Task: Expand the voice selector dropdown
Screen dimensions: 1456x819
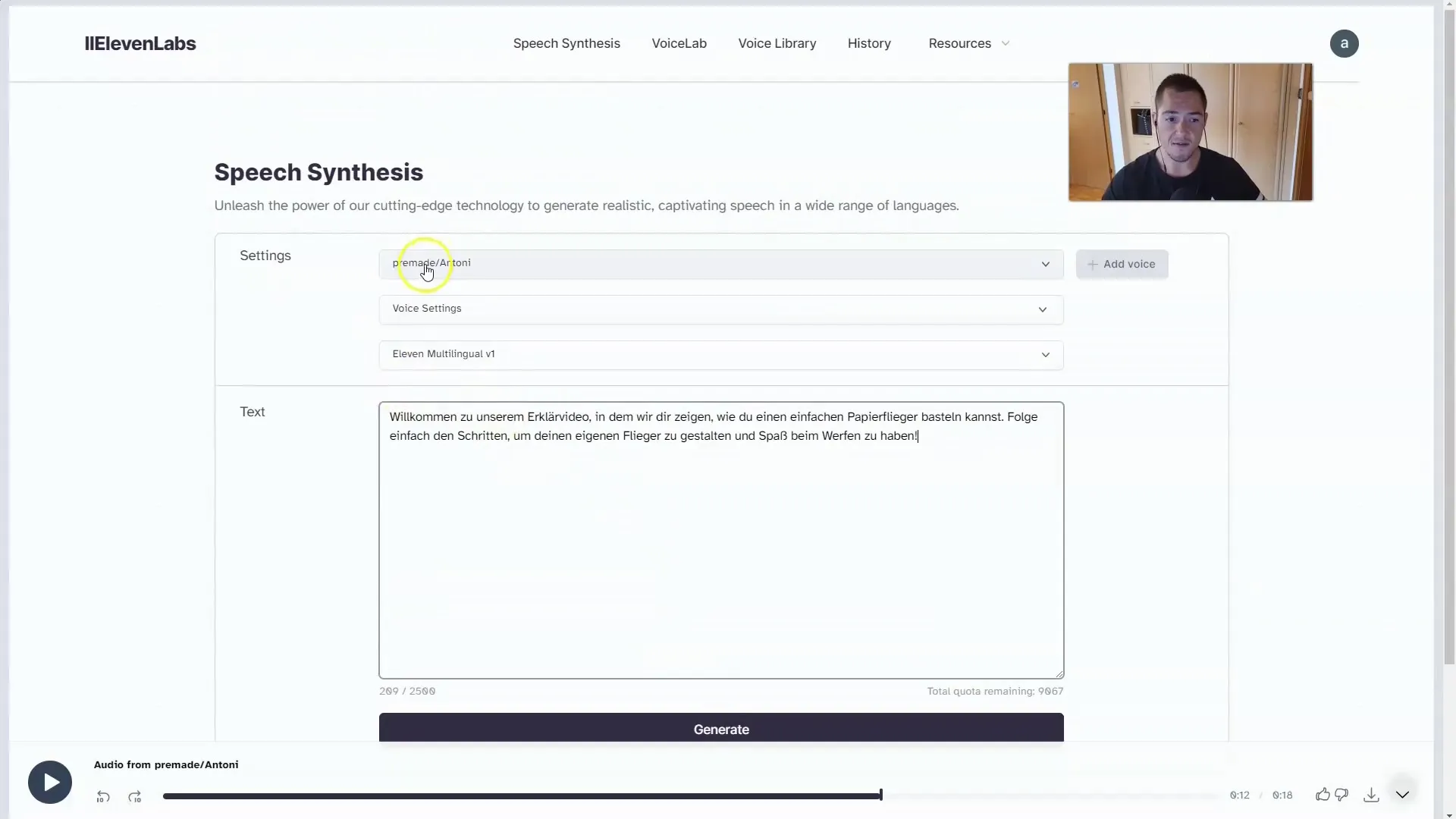Action: coord(1045,263)
